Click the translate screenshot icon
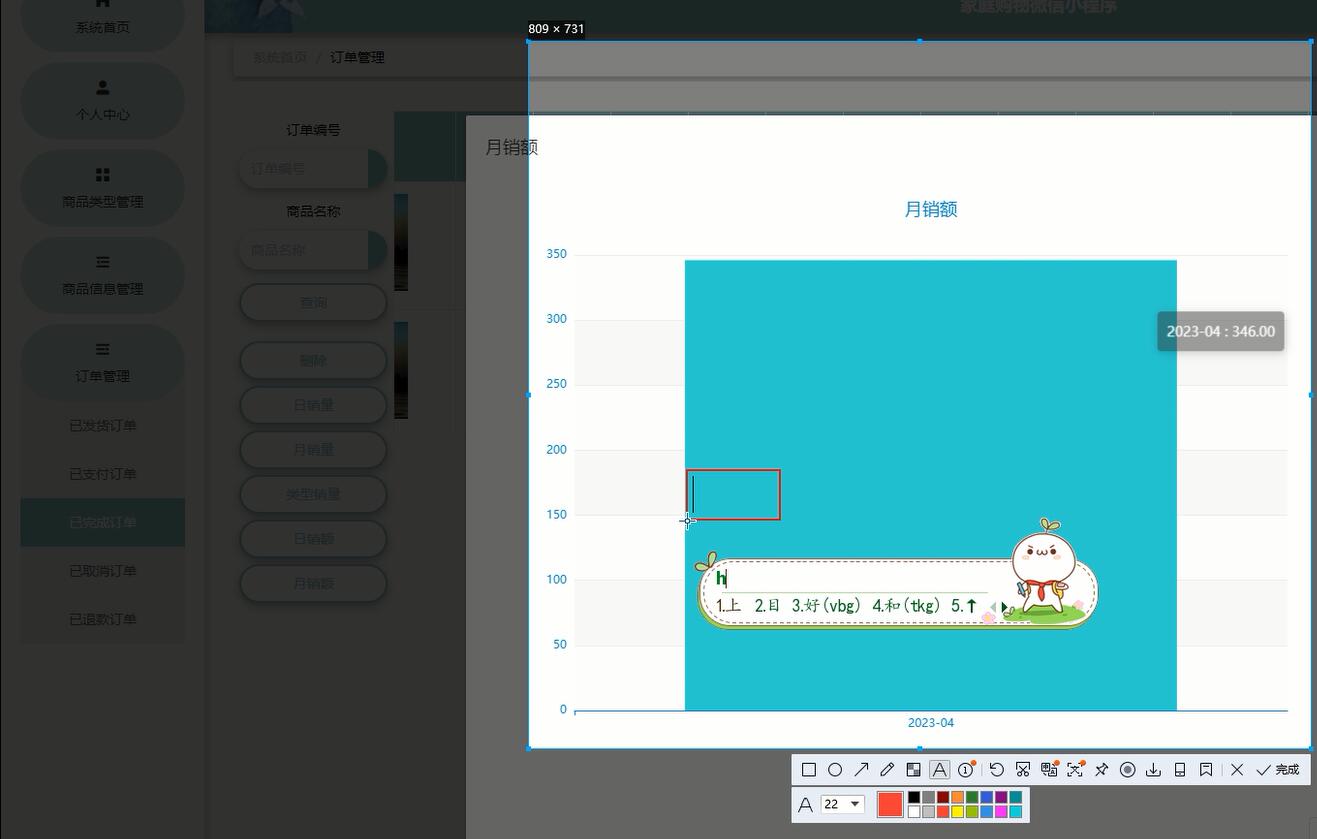 (x=1049, y=769)
